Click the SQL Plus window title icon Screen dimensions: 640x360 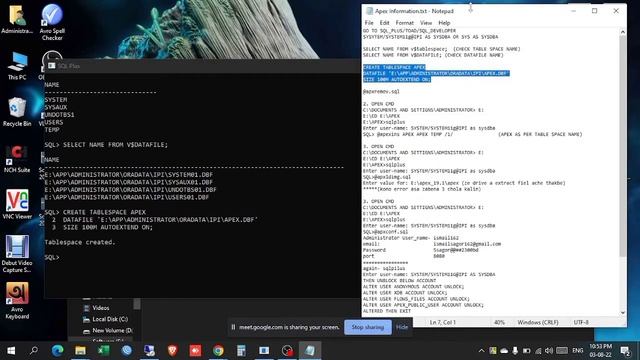coord(51,65)
